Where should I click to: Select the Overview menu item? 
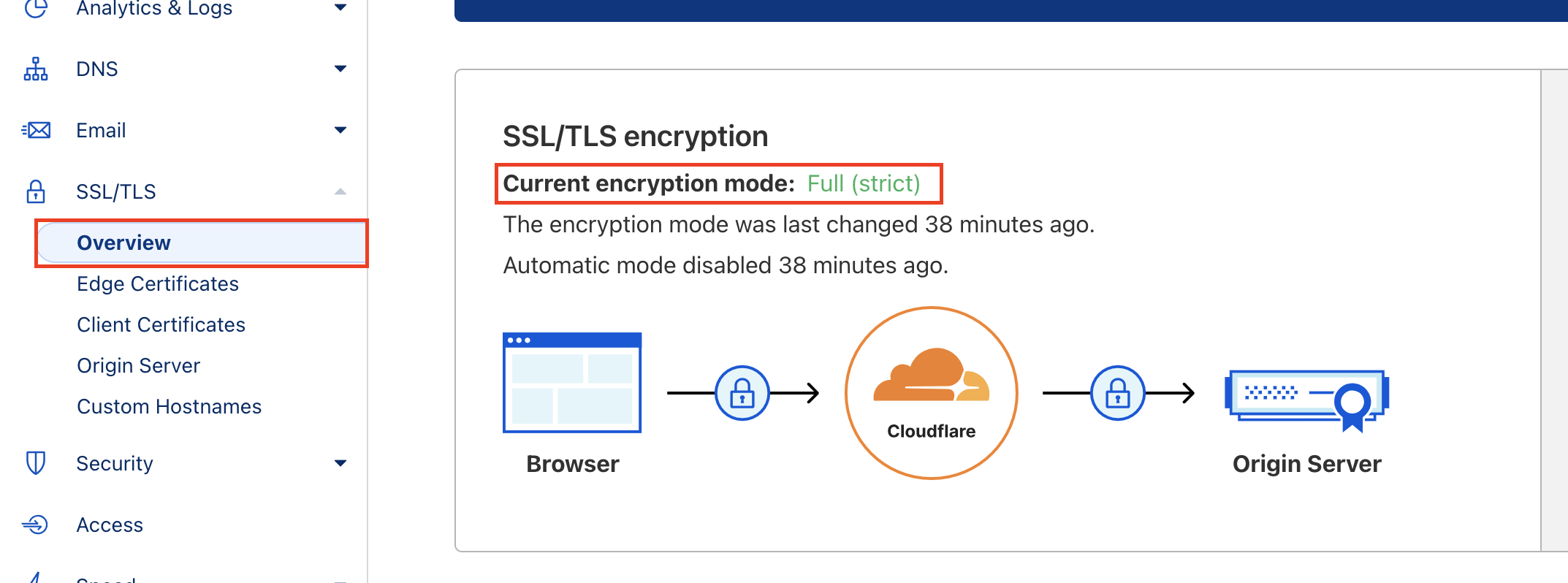point(202,243)
